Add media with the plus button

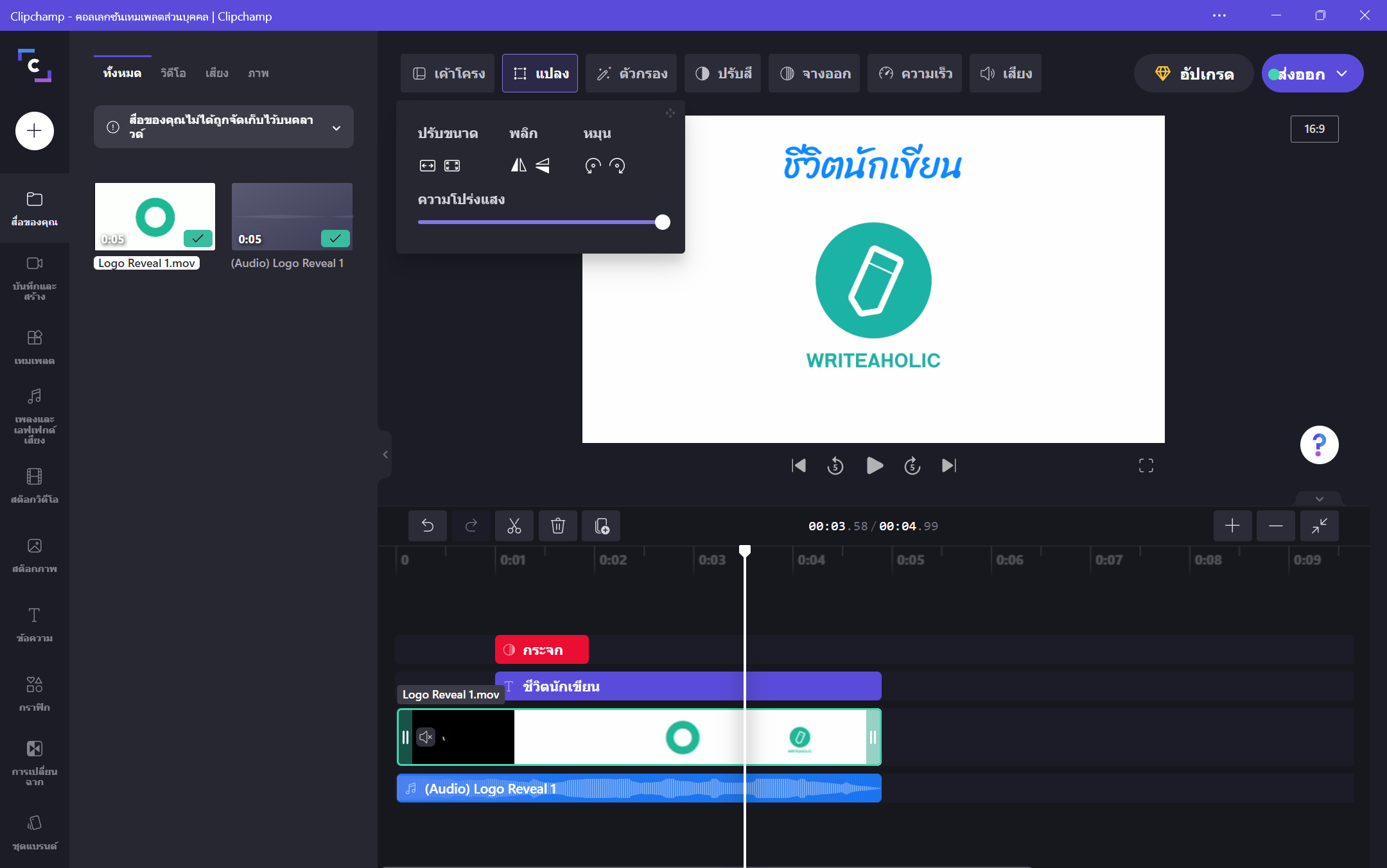[34, 131]
